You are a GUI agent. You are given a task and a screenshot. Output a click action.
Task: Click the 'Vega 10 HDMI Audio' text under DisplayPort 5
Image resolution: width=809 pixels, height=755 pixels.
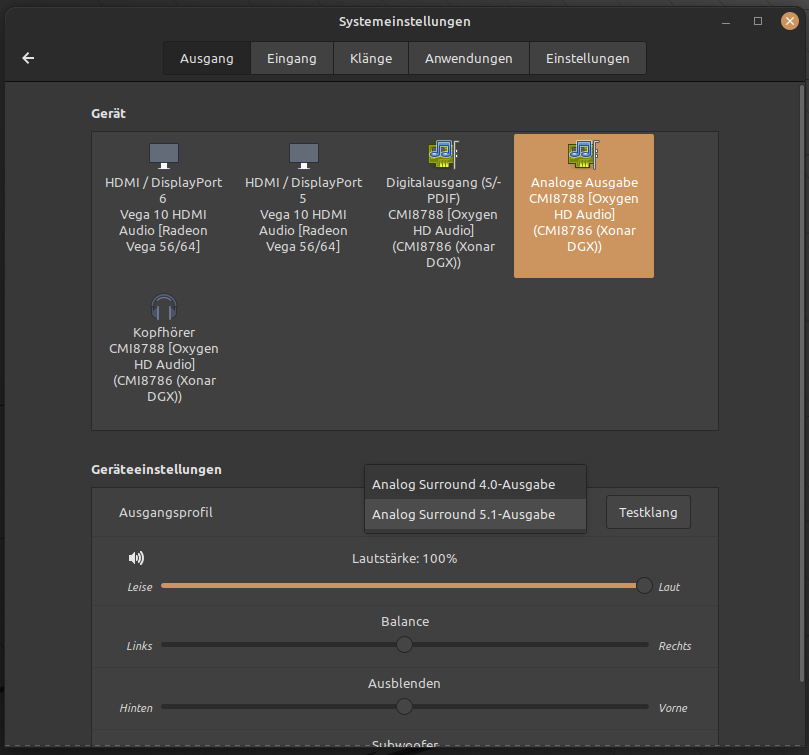[303, 222]
